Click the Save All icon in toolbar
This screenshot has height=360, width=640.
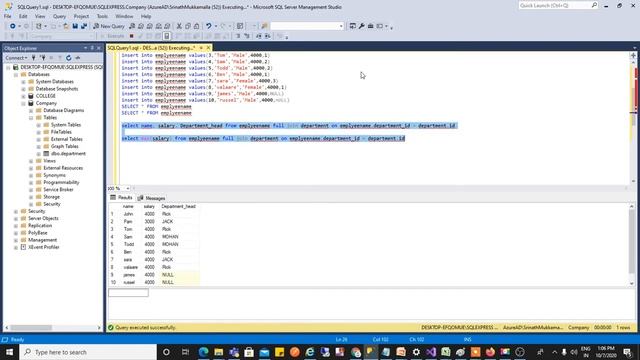click(x=84, y=26)
